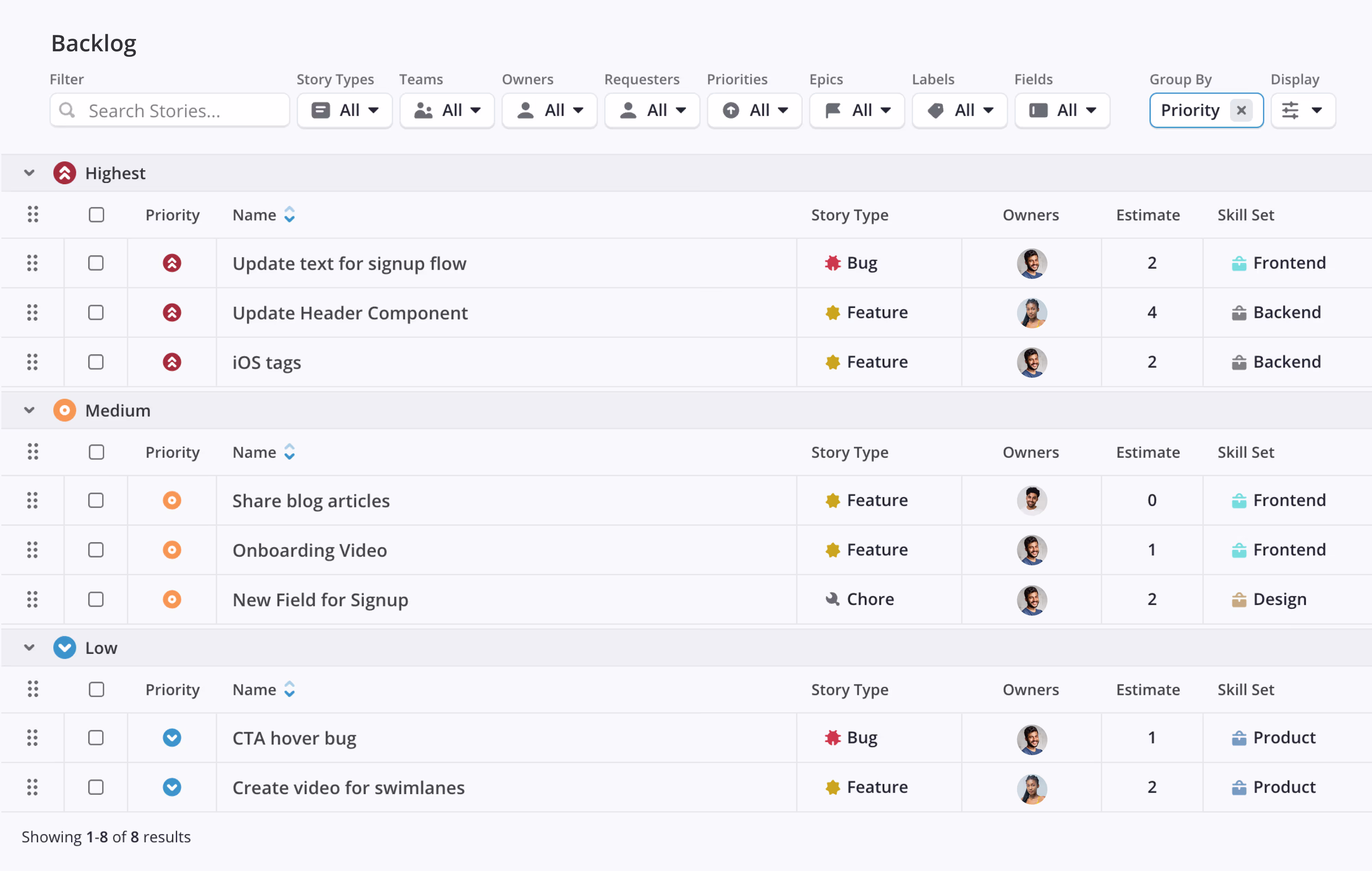Select the New Field for Signup checkbox
Viewport: 1372px width, 871px height.
(x=96, y=600)
